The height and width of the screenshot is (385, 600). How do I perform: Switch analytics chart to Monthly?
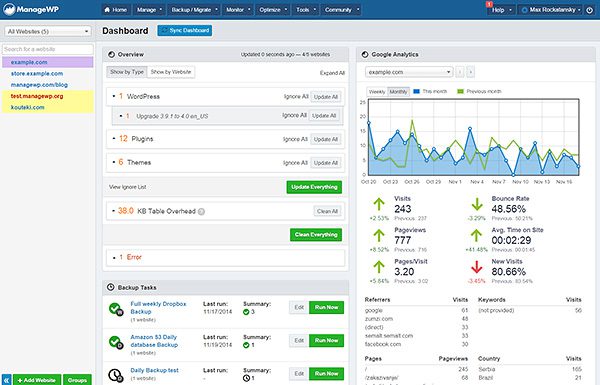point(398,92)
